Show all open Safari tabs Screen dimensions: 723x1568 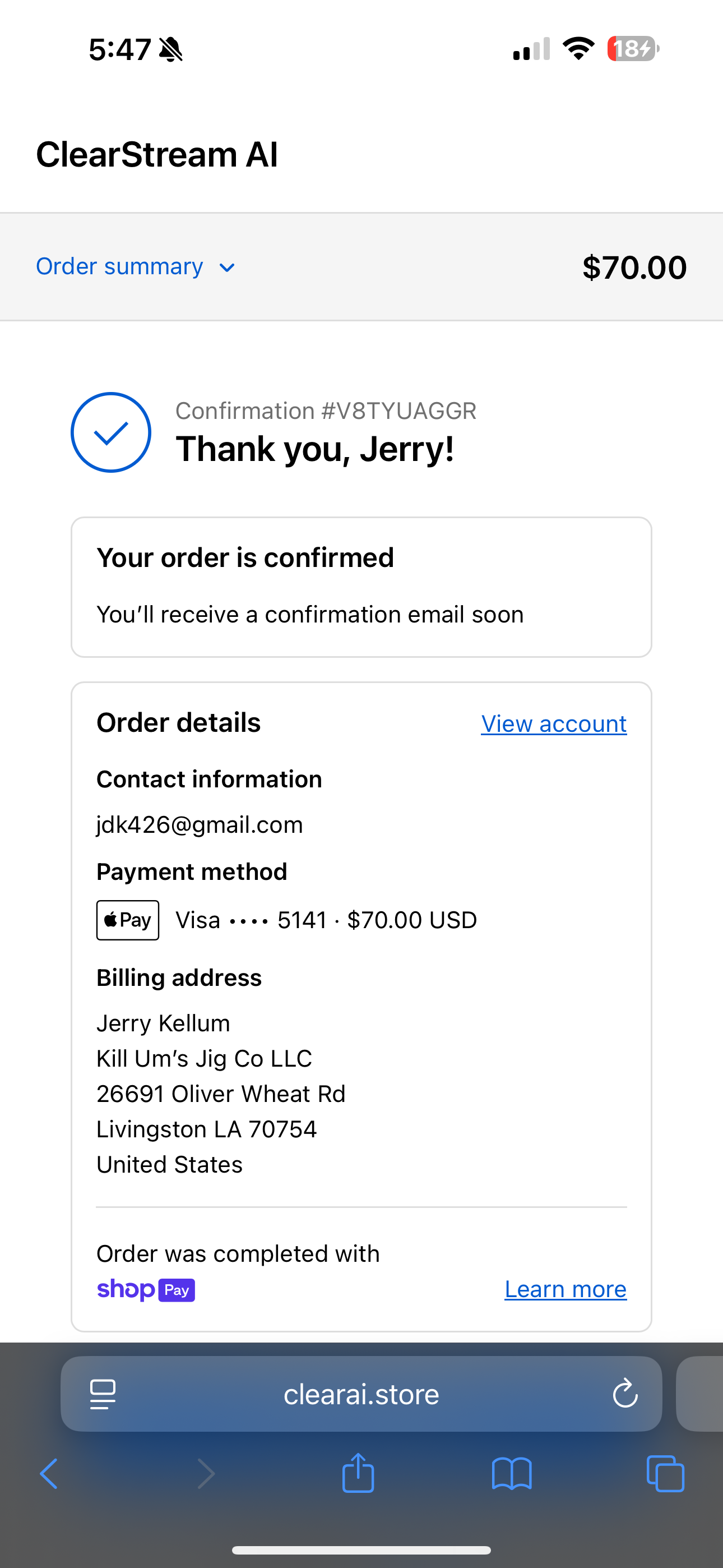(665, 1474)
